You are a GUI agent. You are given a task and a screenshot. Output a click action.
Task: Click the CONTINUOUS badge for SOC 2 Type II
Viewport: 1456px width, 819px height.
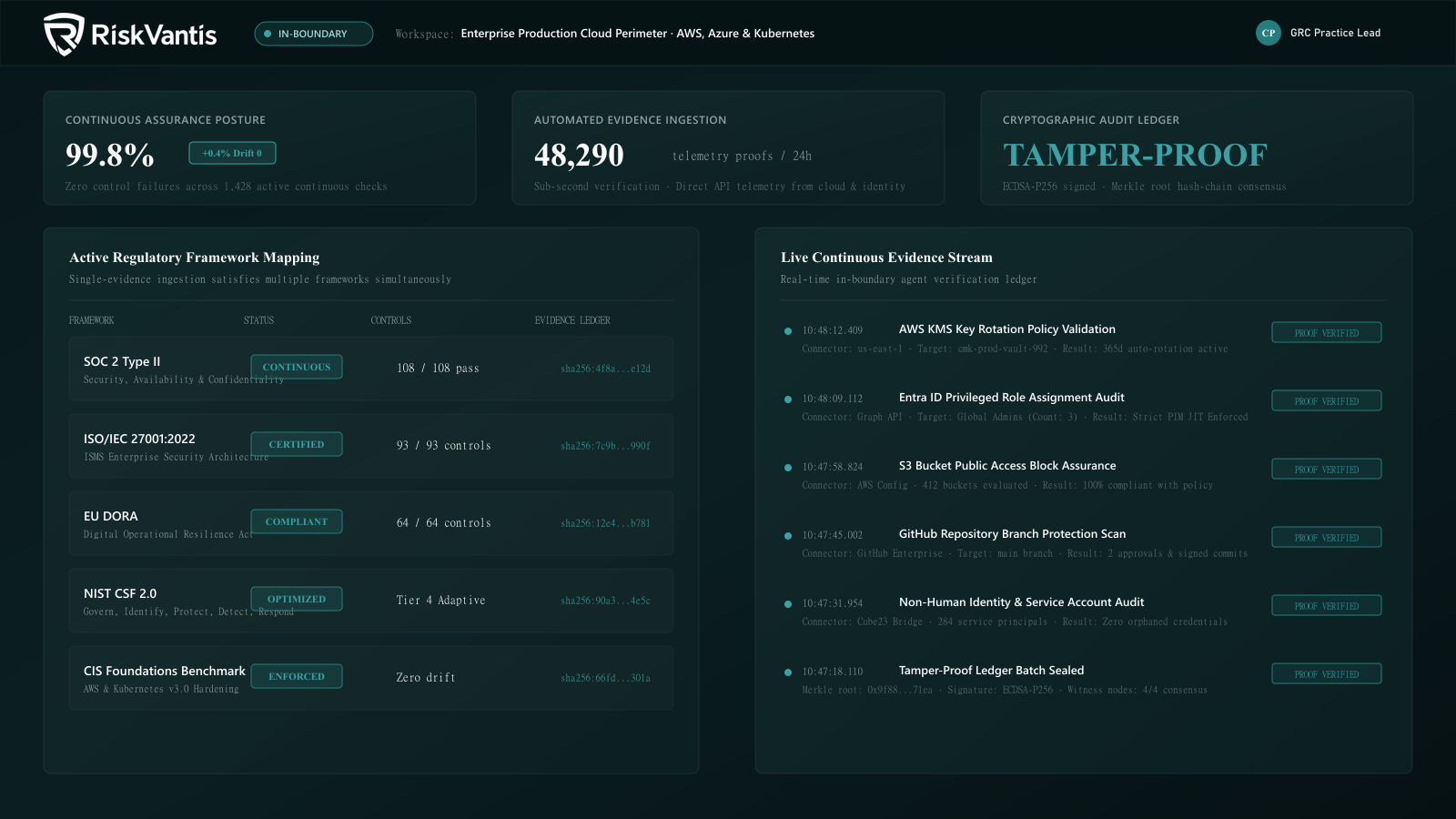[297, 367]
